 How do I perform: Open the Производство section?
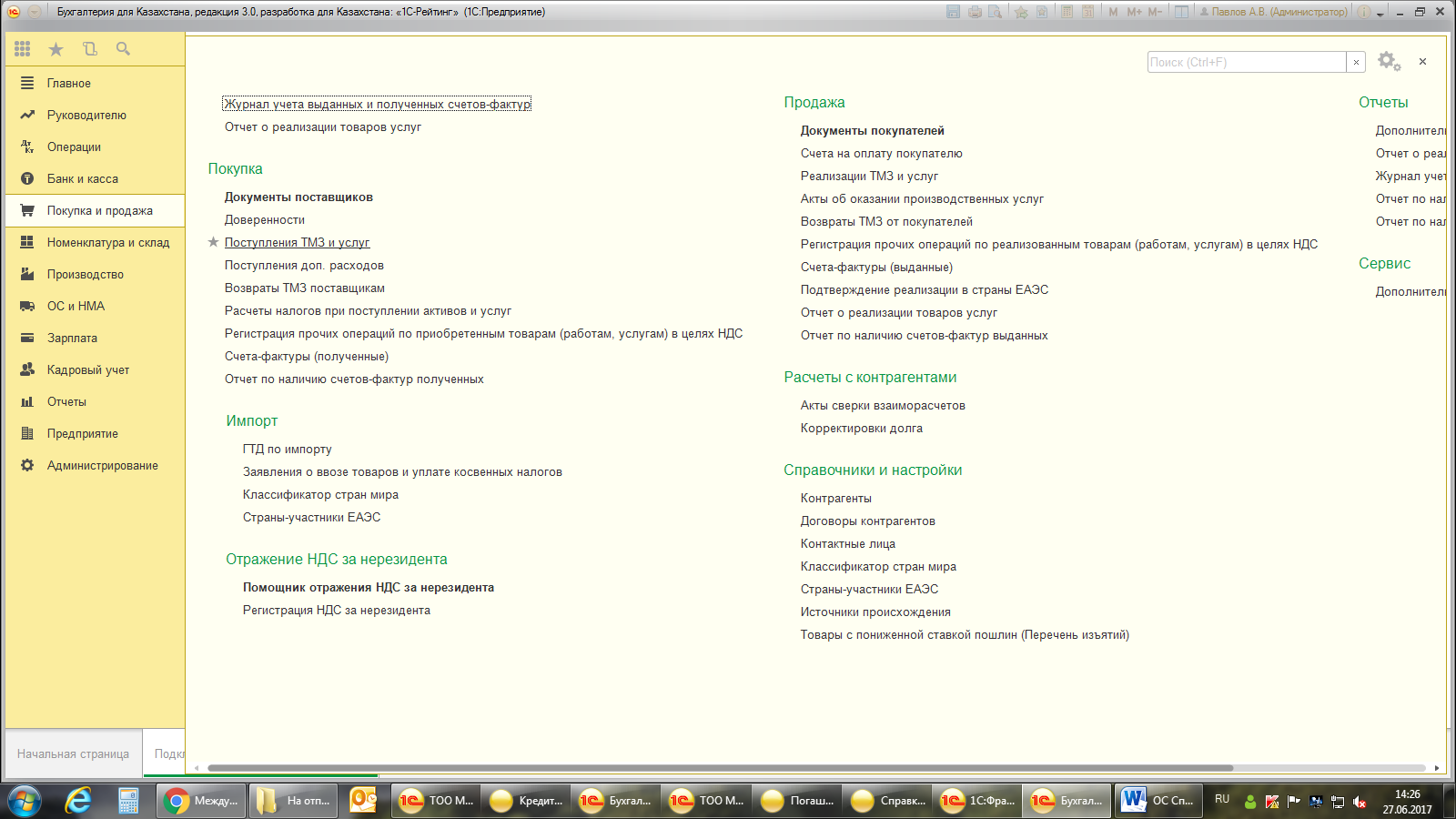pyautogui.click(x=95, y=274)
